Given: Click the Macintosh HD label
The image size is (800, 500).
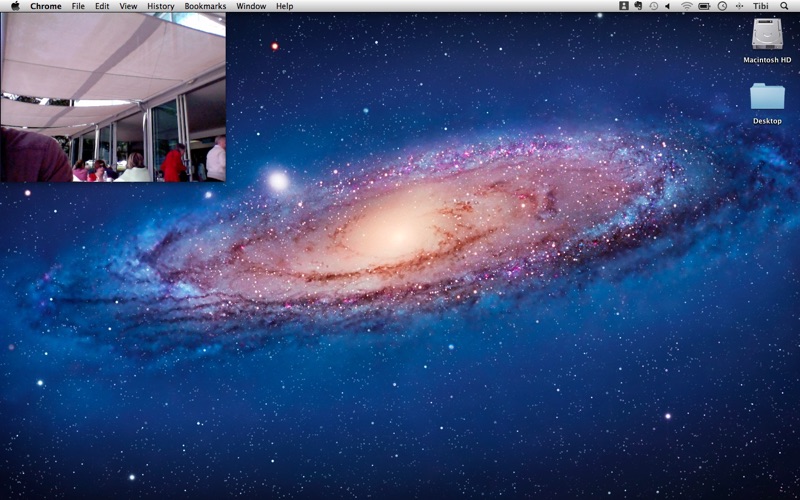Looking at the screenshot, I should (767, 60).
